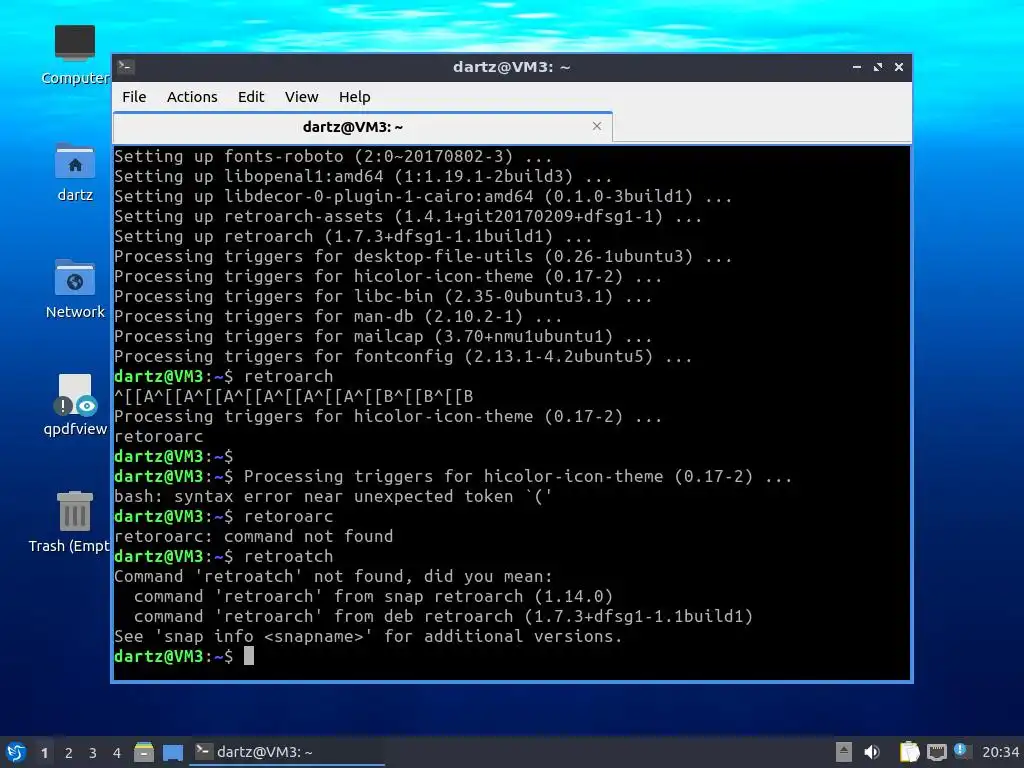Open the file manager taskbar launcher
1024x768 pixels.
coord(144,752)
